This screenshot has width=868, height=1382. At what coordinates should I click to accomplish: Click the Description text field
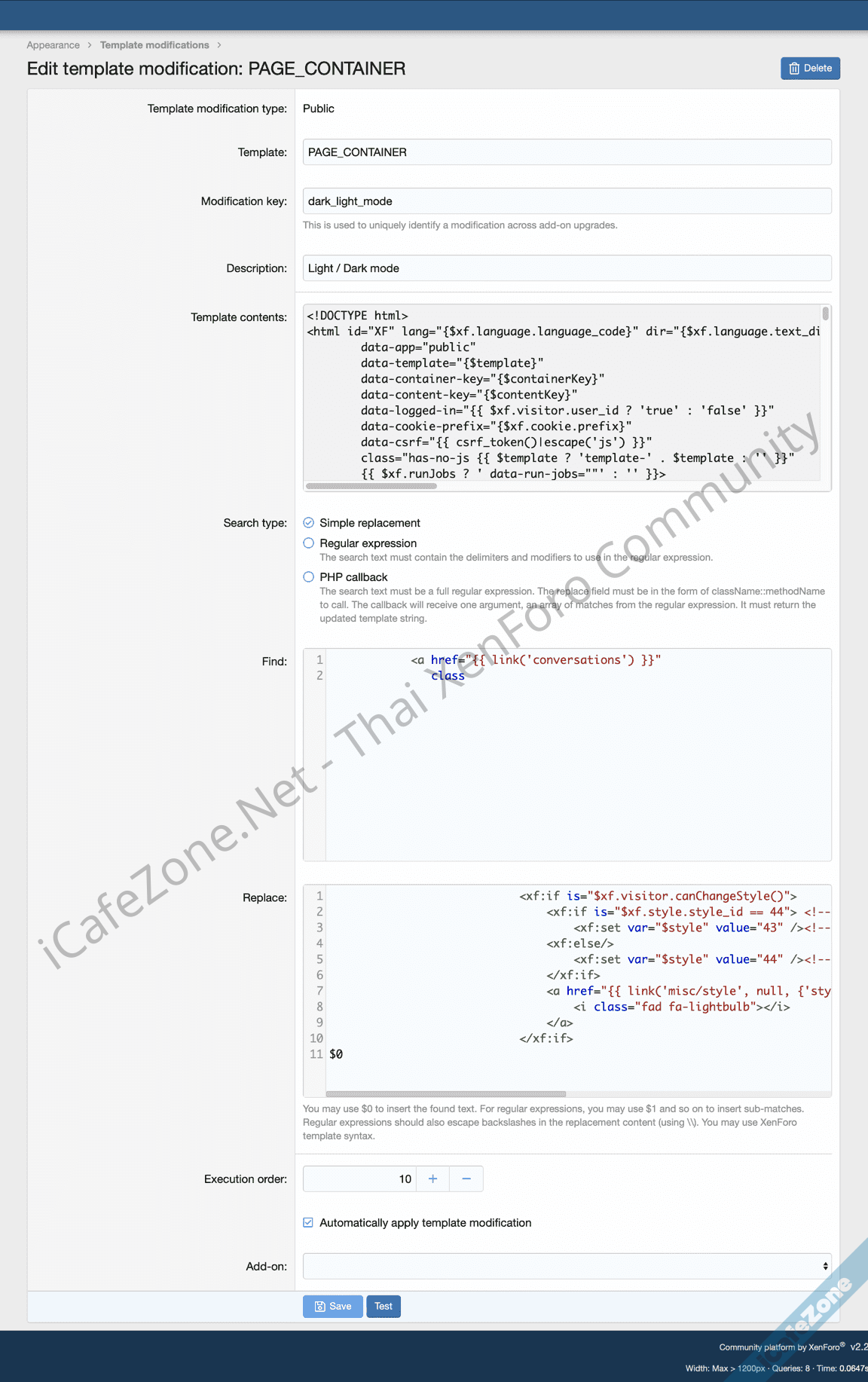point(567,268)
